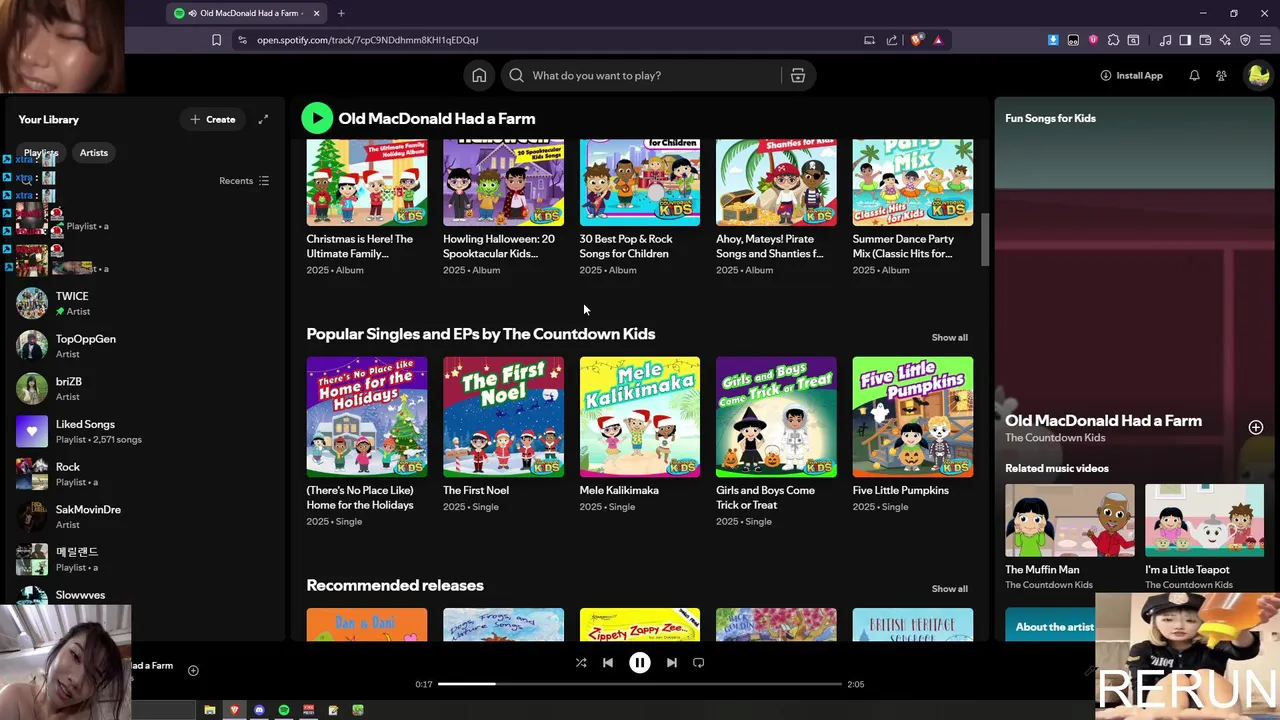Play Old MacDonald Had a Farm green button
Image resolution: width=1280 pixels, height=720 pixels.
[317, 118]
